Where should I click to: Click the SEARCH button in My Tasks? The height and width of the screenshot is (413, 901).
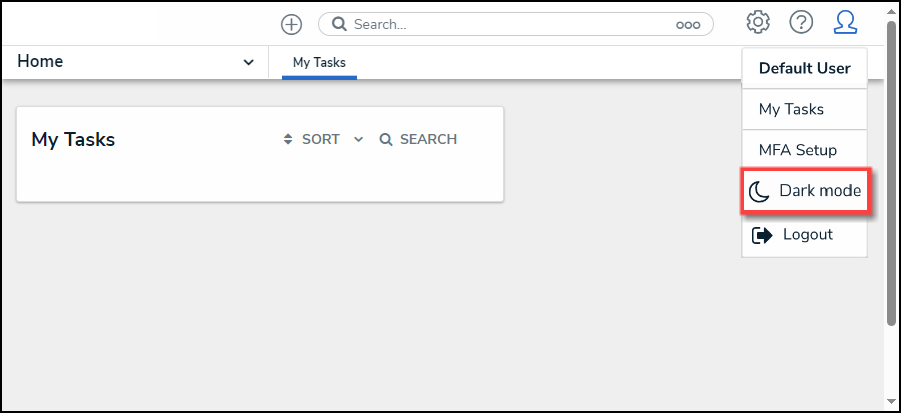418,139
